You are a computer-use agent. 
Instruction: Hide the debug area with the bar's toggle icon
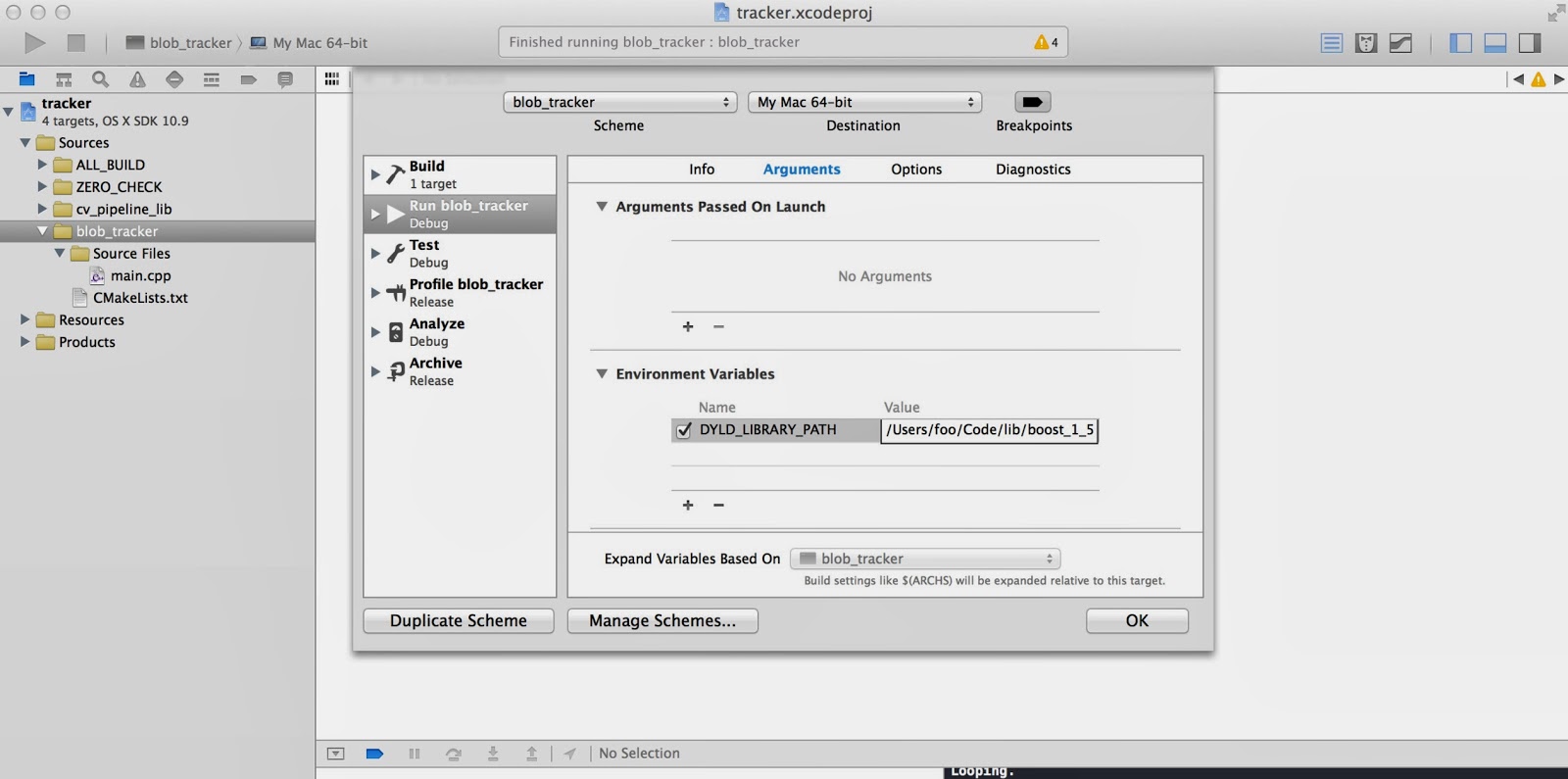tap(335, 754)
